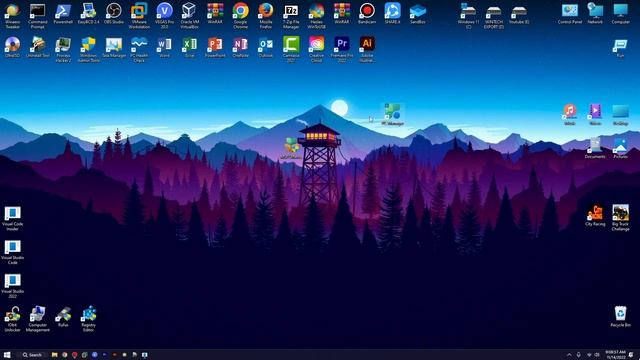This screenshot has width=640, height=360.
Task: Select the Sandbox desktop icon
Action: [418, 13]
